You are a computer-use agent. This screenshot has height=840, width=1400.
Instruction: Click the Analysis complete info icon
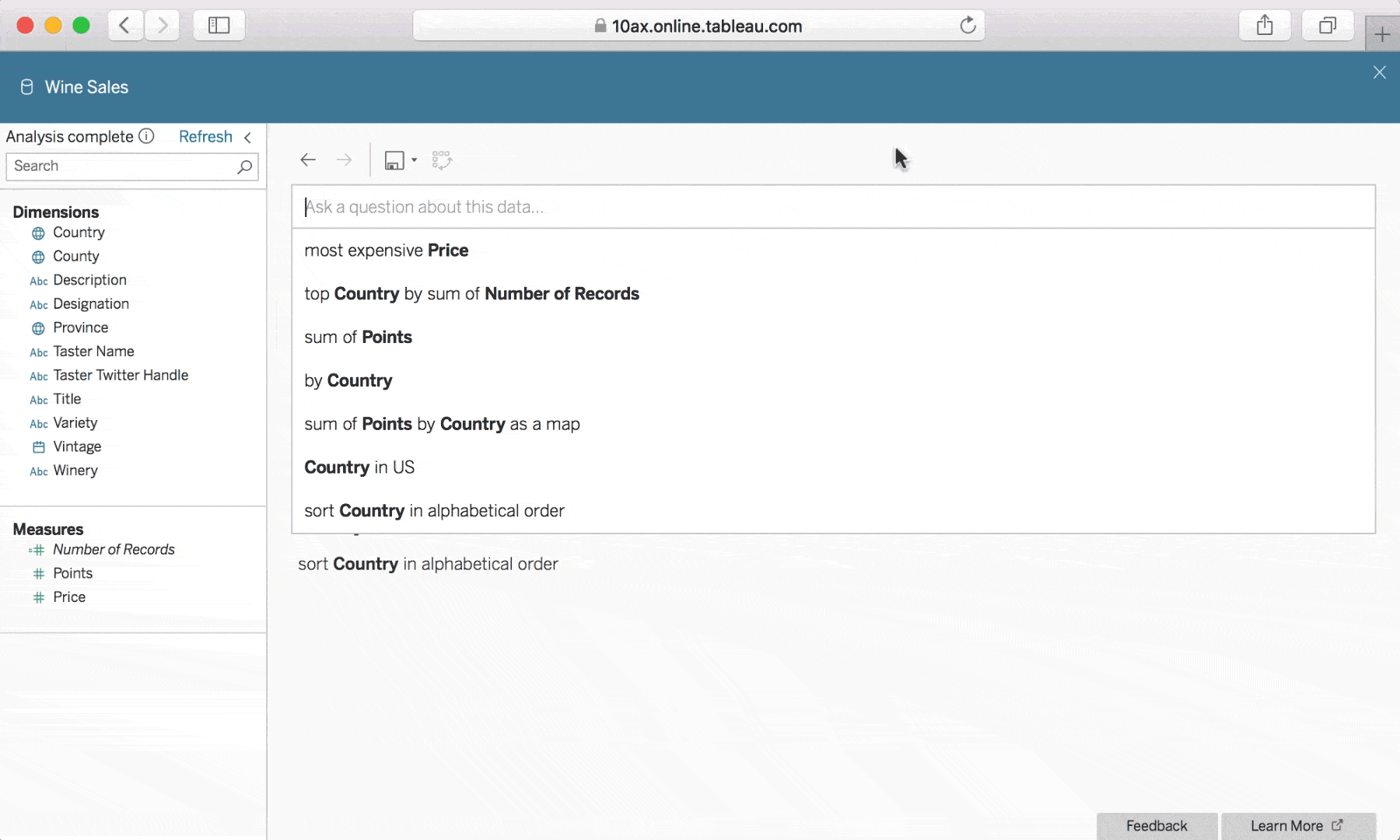tap(146, 136)
